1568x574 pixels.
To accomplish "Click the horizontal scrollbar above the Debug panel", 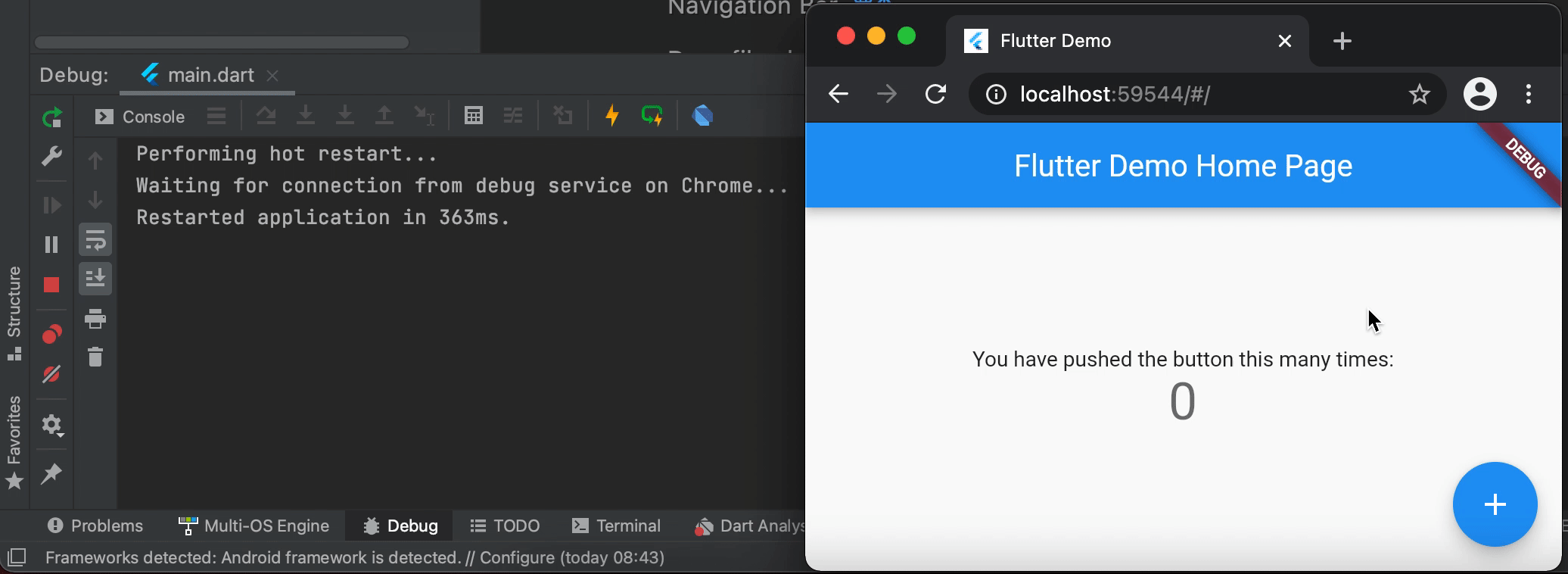I will pos(222,42).
